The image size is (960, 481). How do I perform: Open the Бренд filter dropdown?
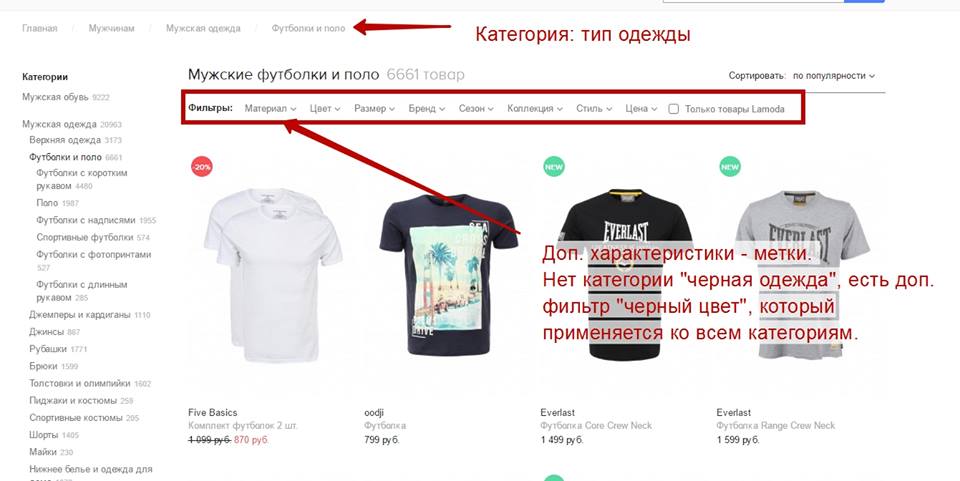coord(427,108)
